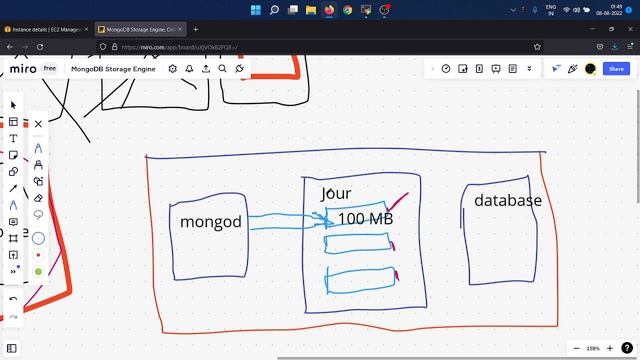Choose the pen option in pen panel
This screenshot has width=640, height=360.
38,148
